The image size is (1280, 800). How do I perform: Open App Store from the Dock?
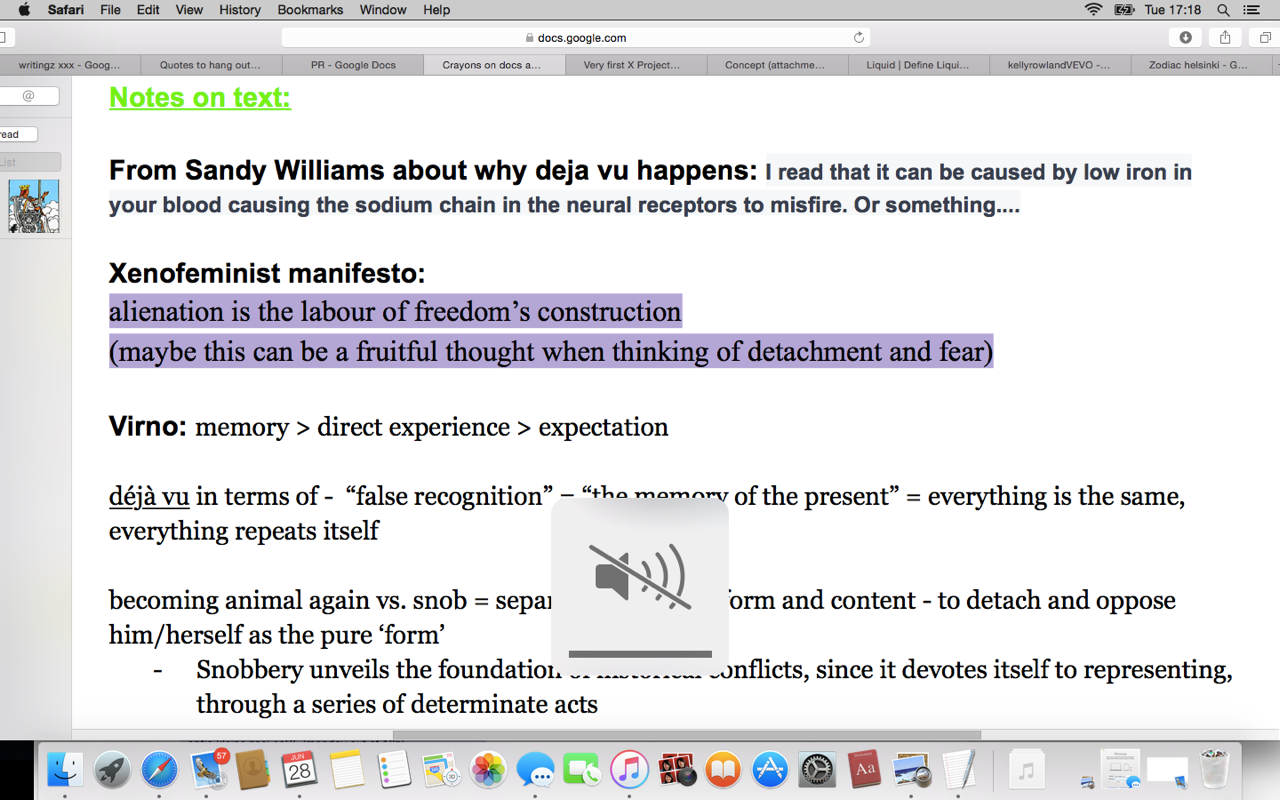770,770
